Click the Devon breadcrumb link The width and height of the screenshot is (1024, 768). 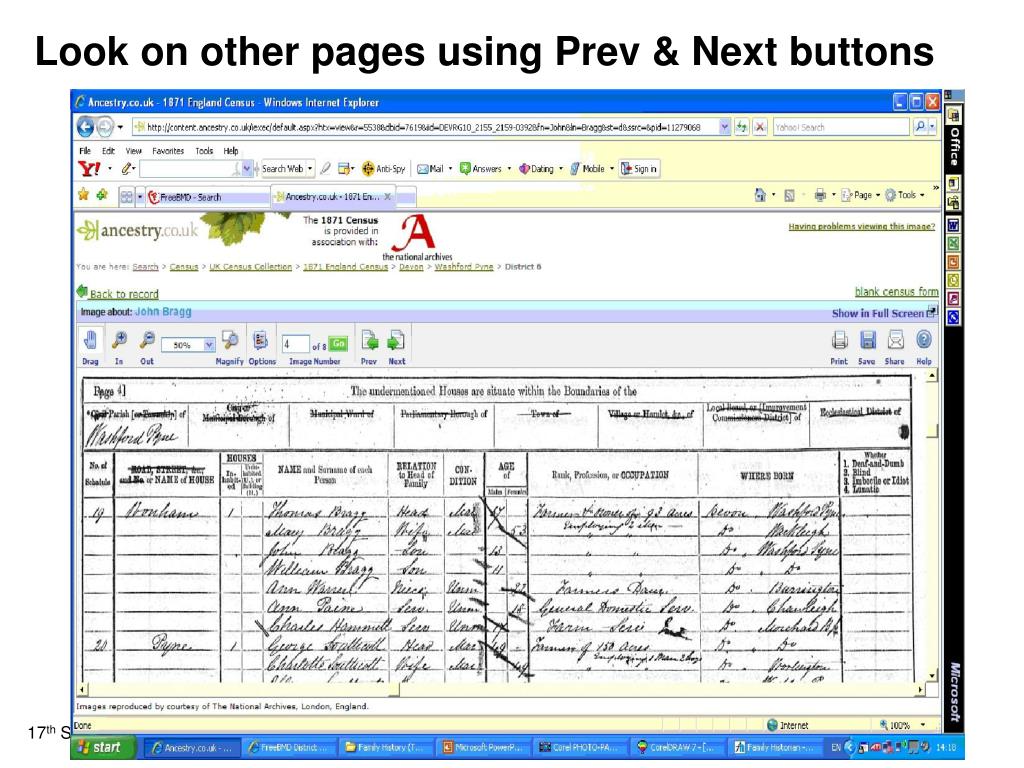pos(411,266)
